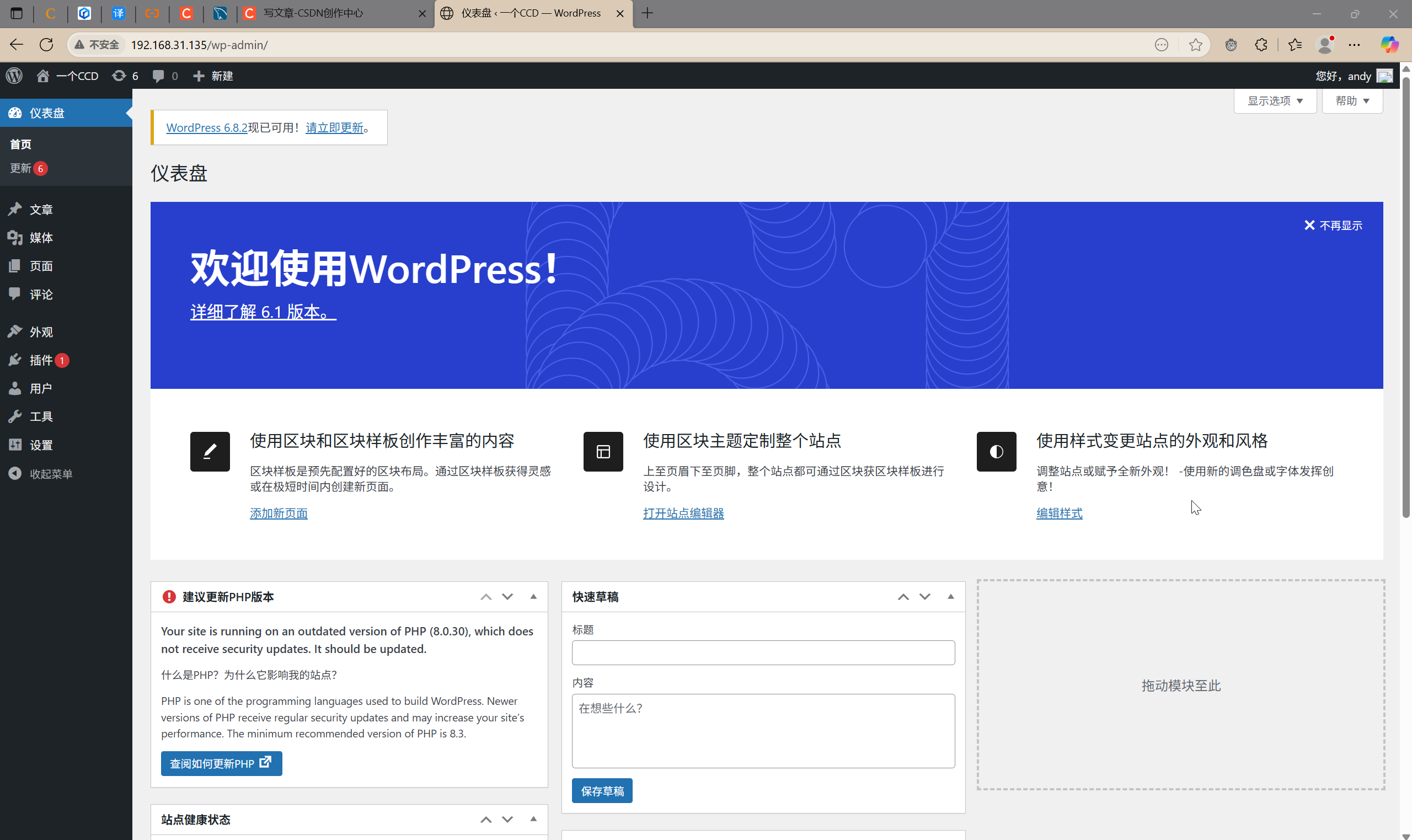This screenshot has height=840, width=1412.
Task: Click the 标题 title input field
Action: [762, 652]
